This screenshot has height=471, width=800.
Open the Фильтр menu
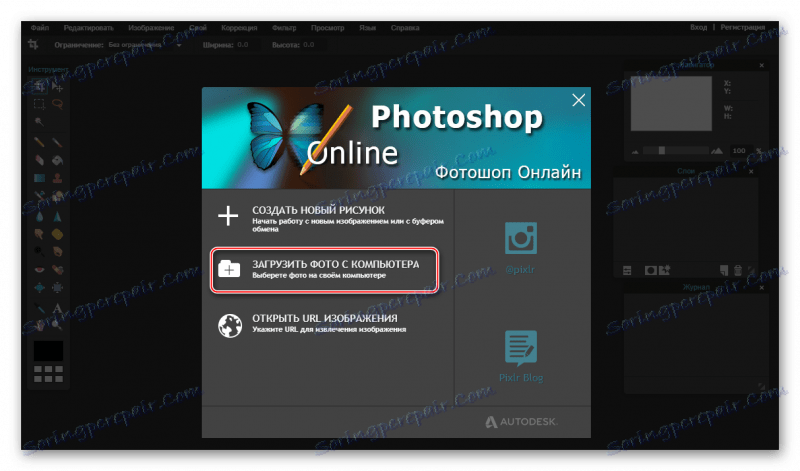coord(284,28)
